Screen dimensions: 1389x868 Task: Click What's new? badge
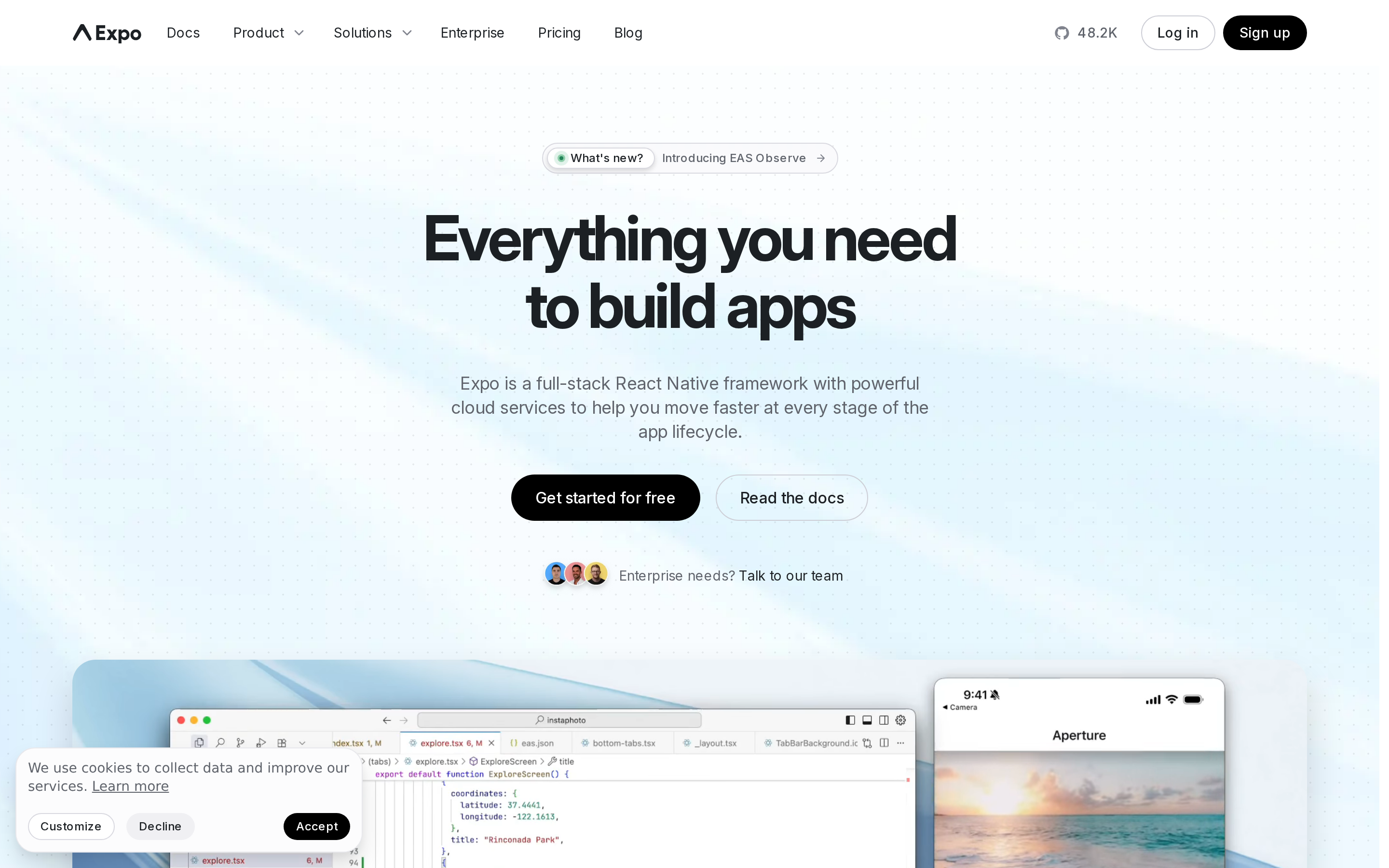600,159
